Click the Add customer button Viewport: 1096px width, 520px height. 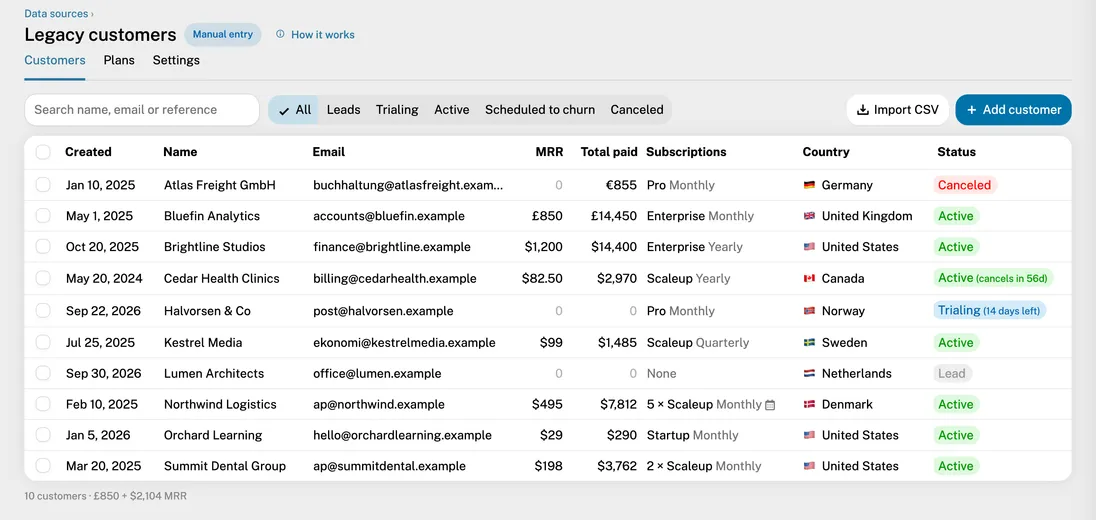pos(1014,110)
